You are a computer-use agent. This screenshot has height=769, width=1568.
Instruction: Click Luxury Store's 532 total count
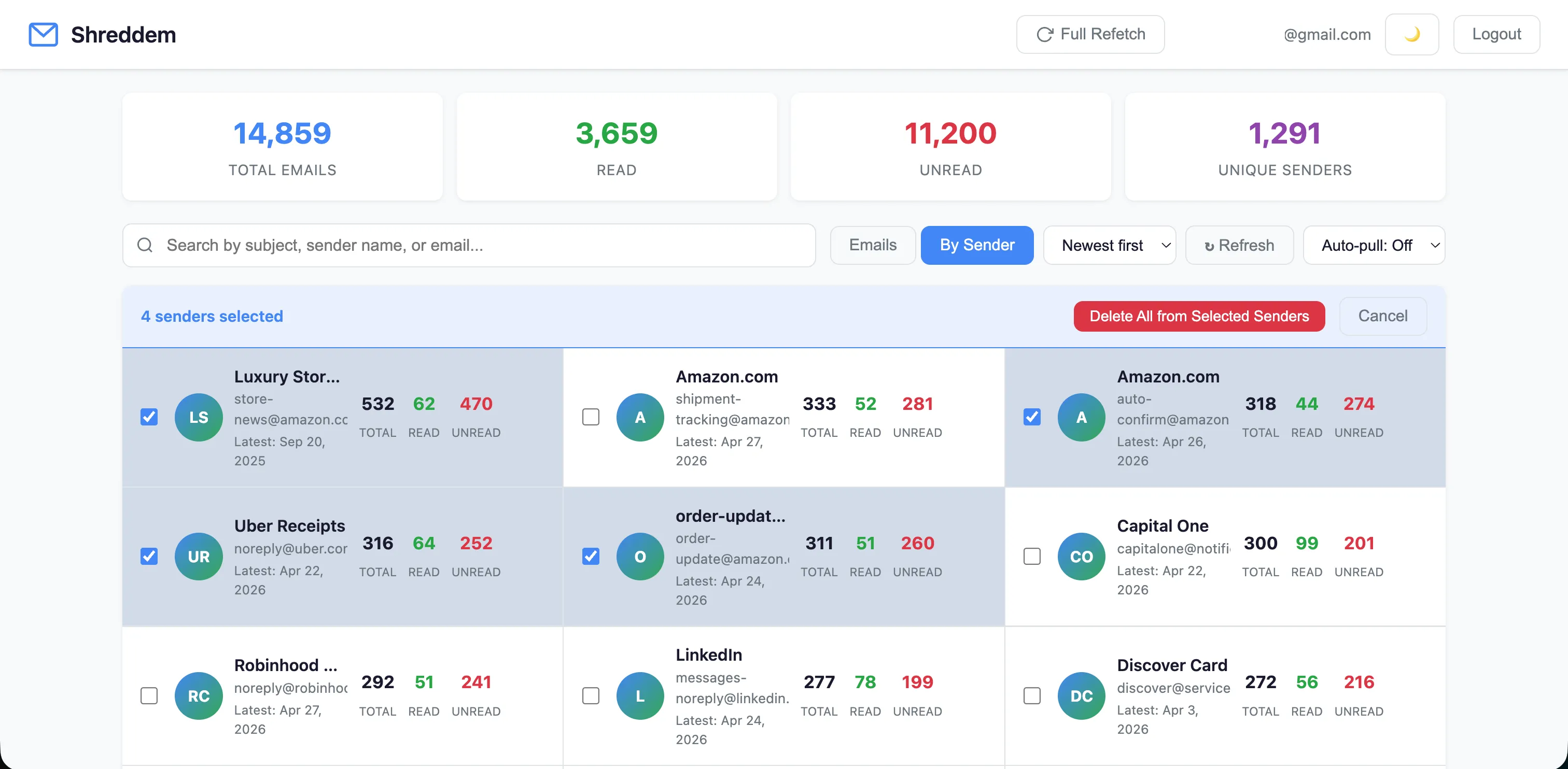click(377, 404)
